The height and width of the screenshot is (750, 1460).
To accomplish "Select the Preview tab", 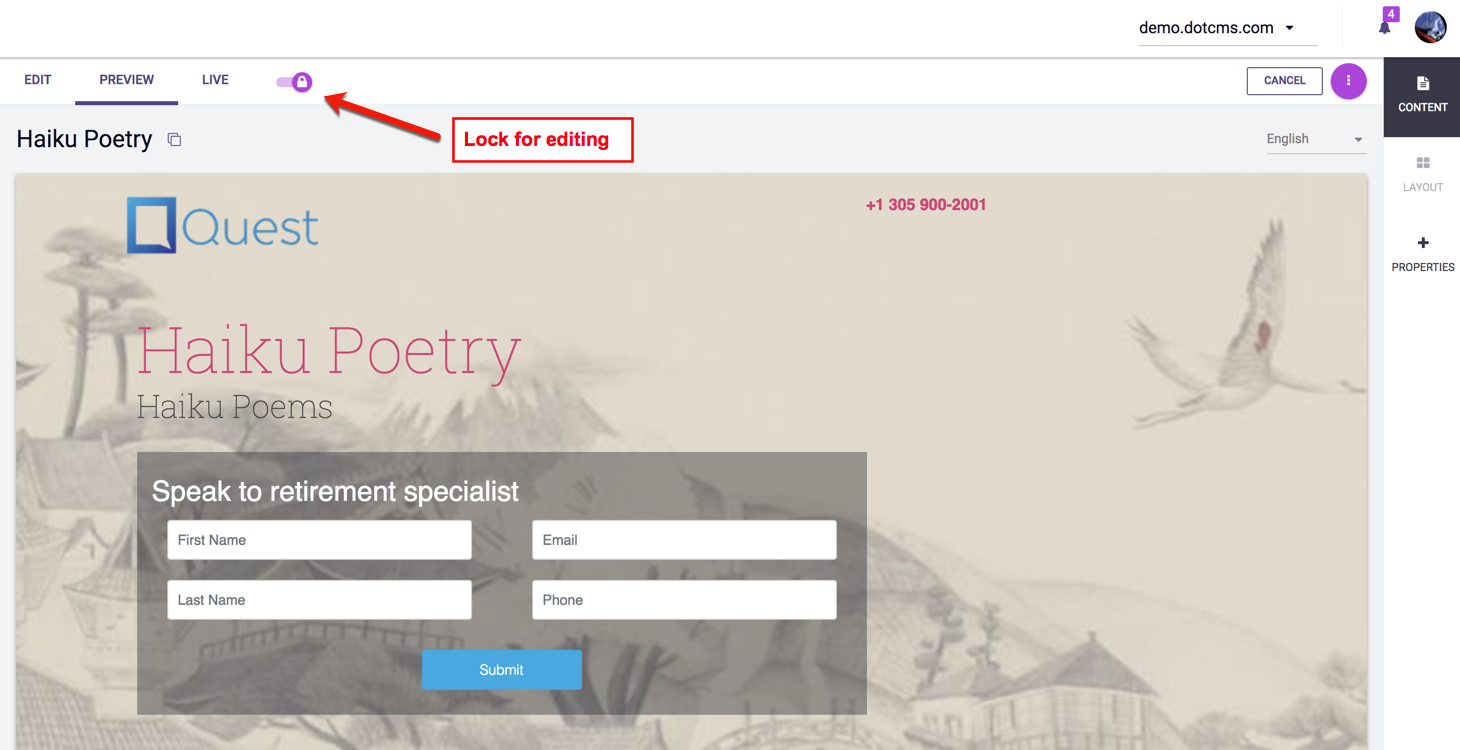I will click(127, 80).
